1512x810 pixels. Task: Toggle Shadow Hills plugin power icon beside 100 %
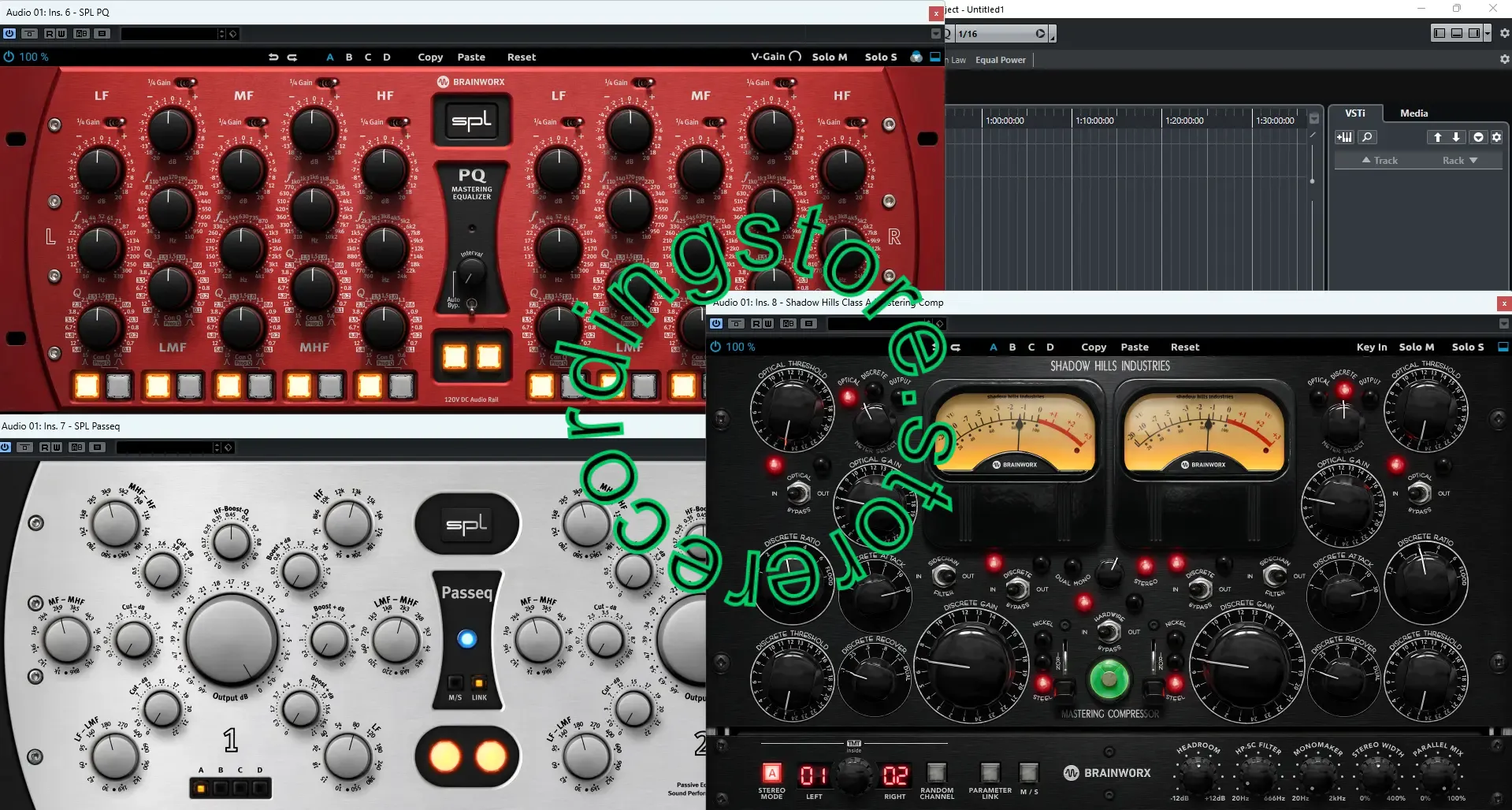click(x=715, y=347)
